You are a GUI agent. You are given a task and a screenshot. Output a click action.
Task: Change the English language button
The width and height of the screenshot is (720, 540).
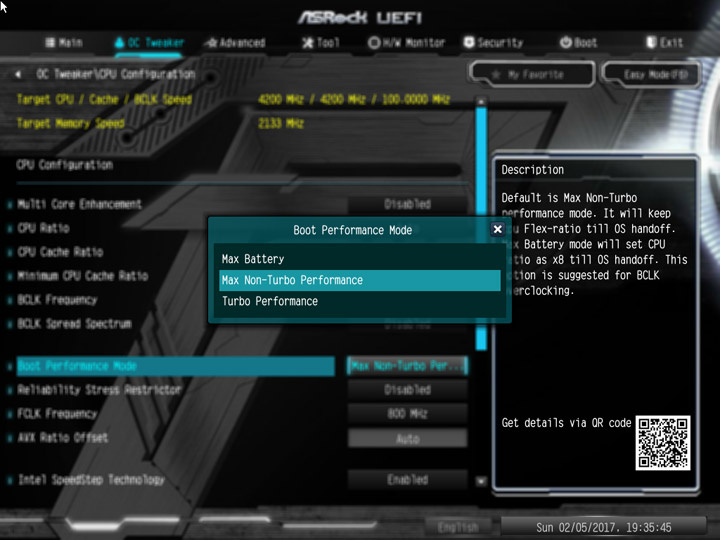click(x=458, y=527)
